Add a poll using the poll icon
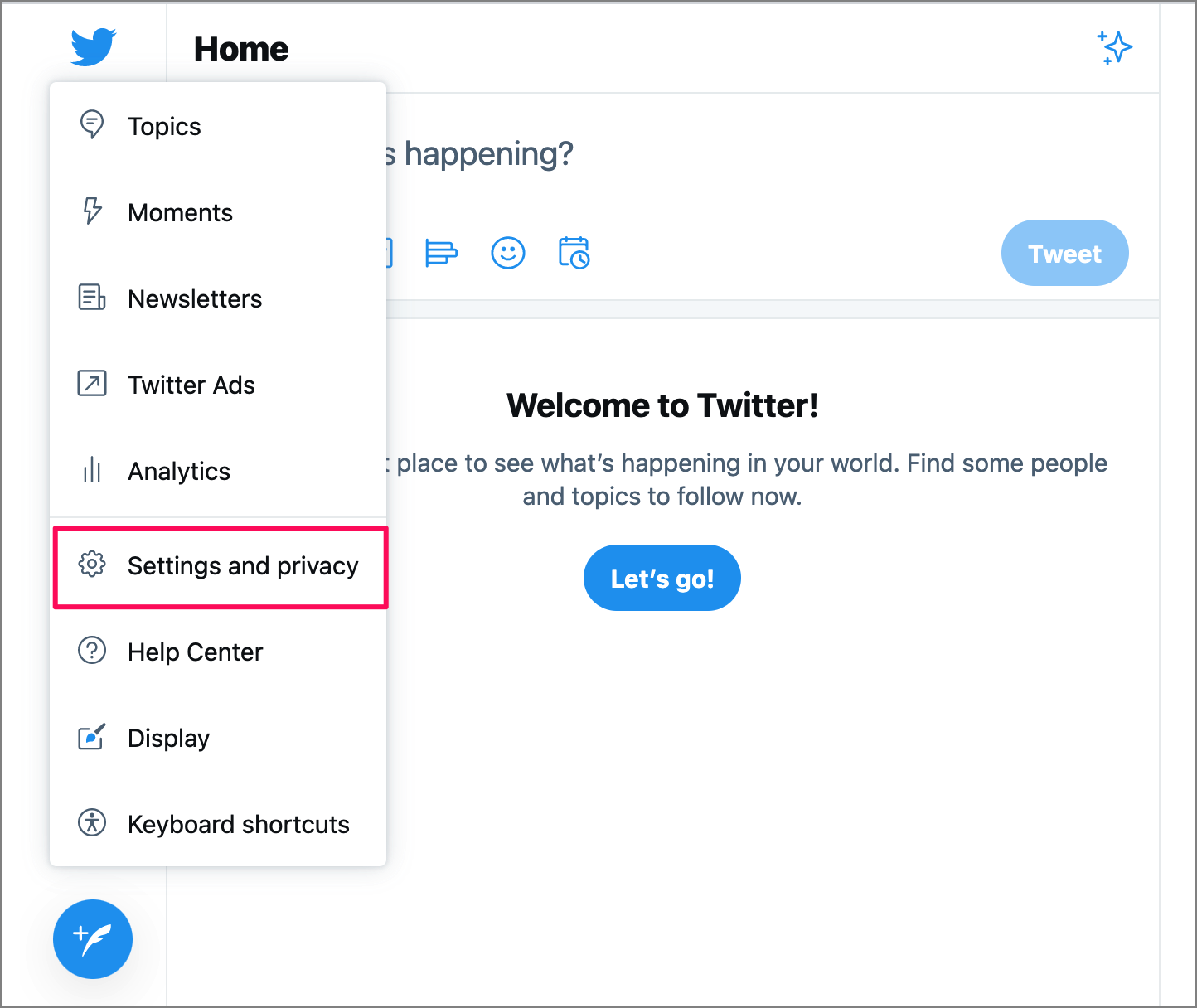Screen dimensions: 1197x1008 tap(442, 253)
